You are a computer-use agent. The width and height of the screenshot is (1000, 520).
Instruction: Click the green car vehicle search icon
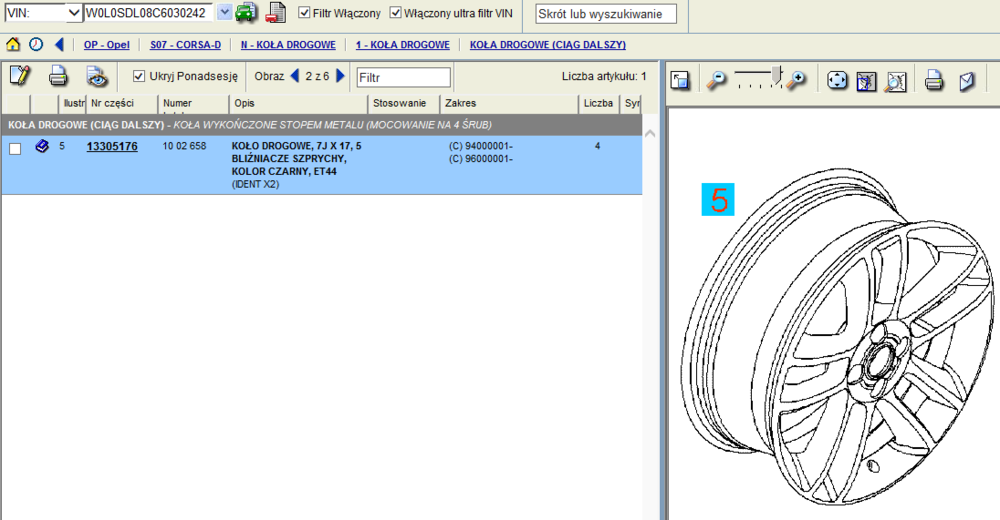(x=246, y=13)
